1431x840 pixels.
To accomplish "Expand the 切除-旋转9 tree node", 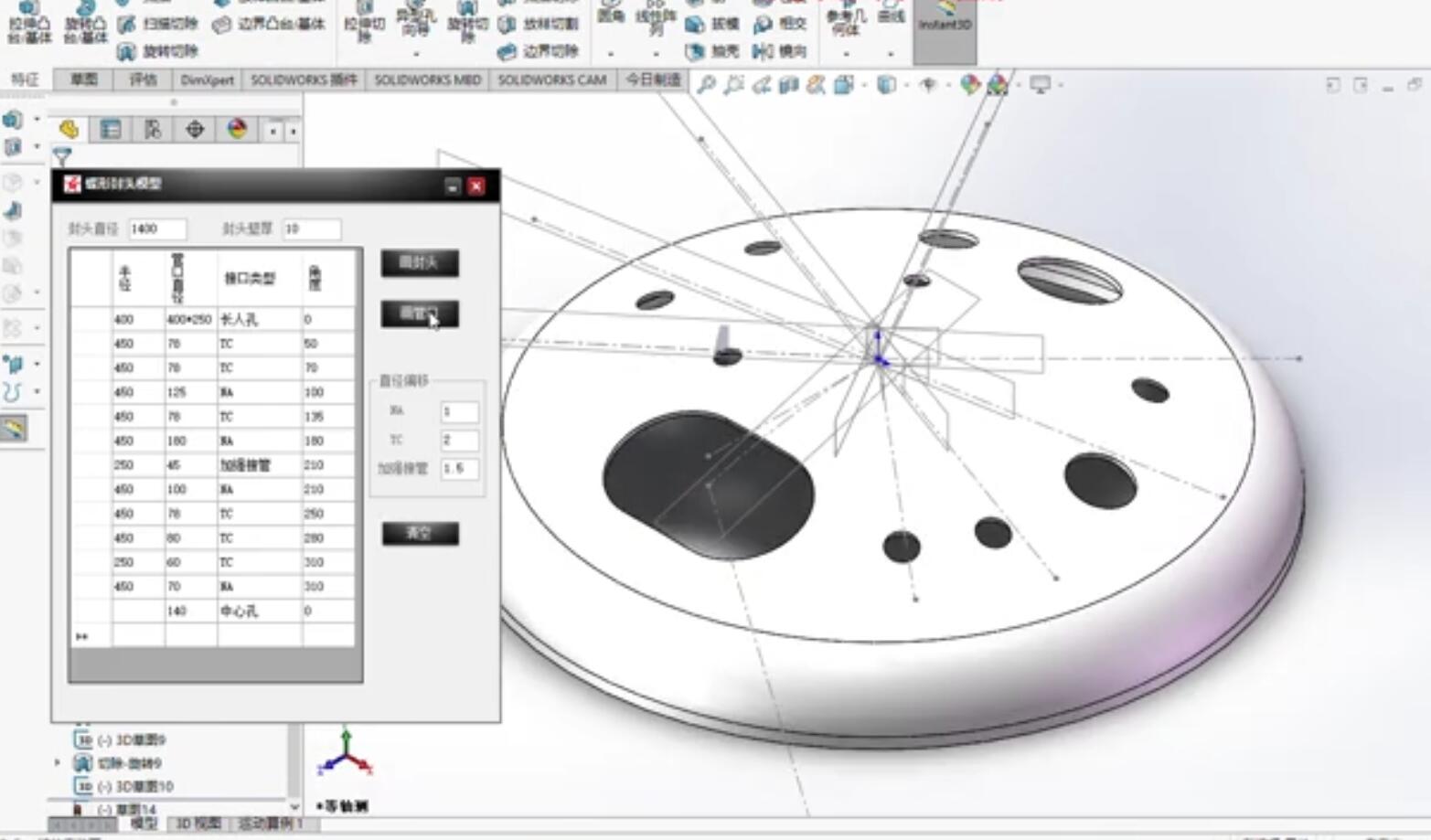I will pos(58,762).
